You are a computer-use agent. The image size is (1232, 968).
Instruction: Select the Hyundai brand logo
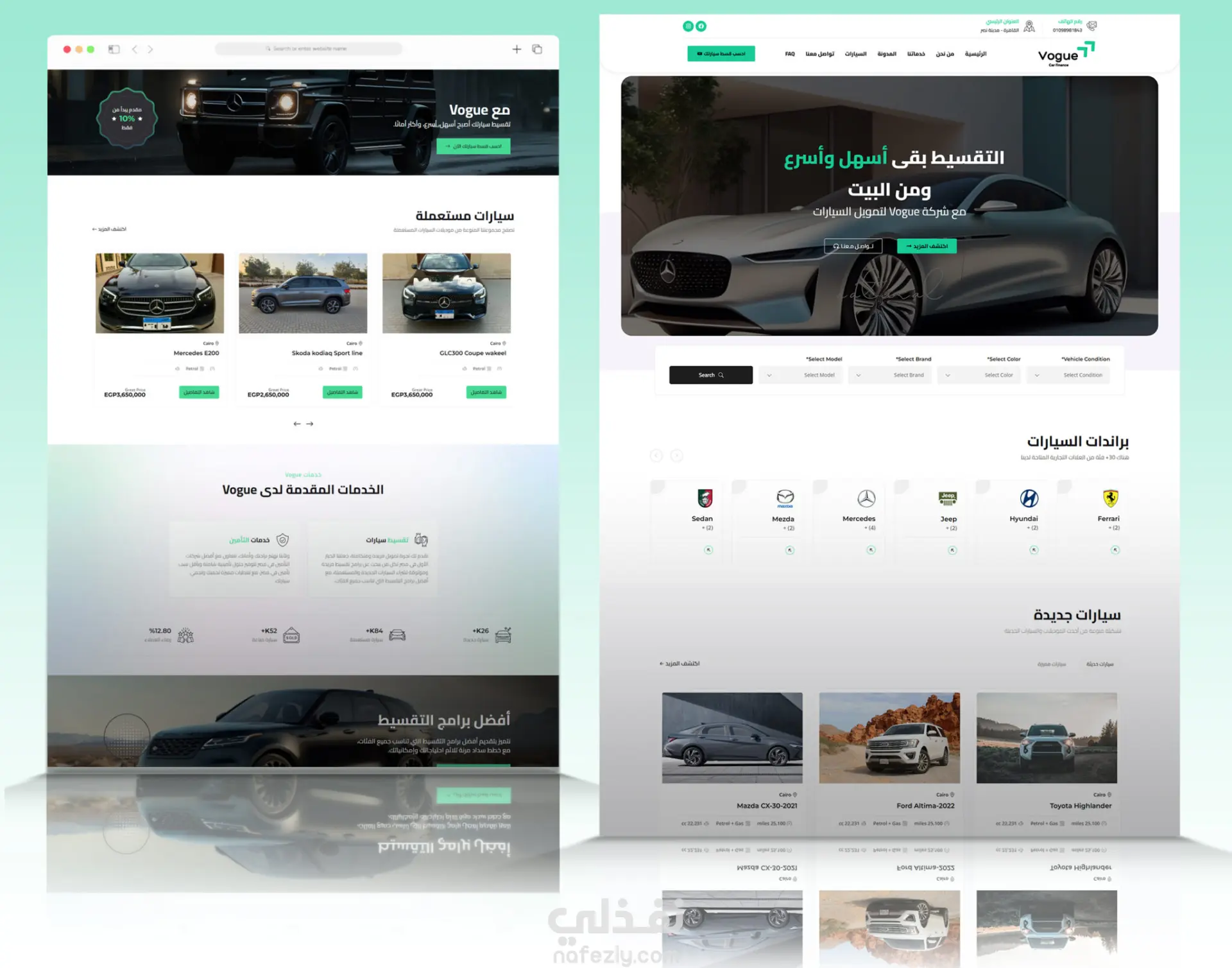coord(1029,498)
